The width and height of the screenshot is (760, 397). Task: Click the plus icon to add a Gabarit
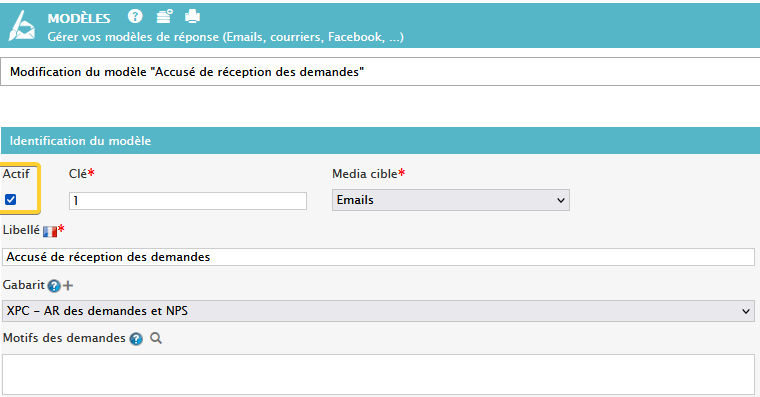68,286
